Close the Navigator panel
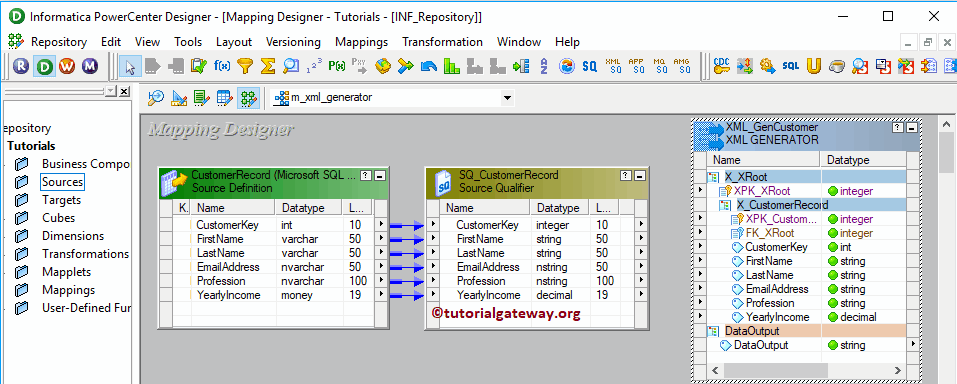Screen dimensions: 957x384 coord(124,92)
